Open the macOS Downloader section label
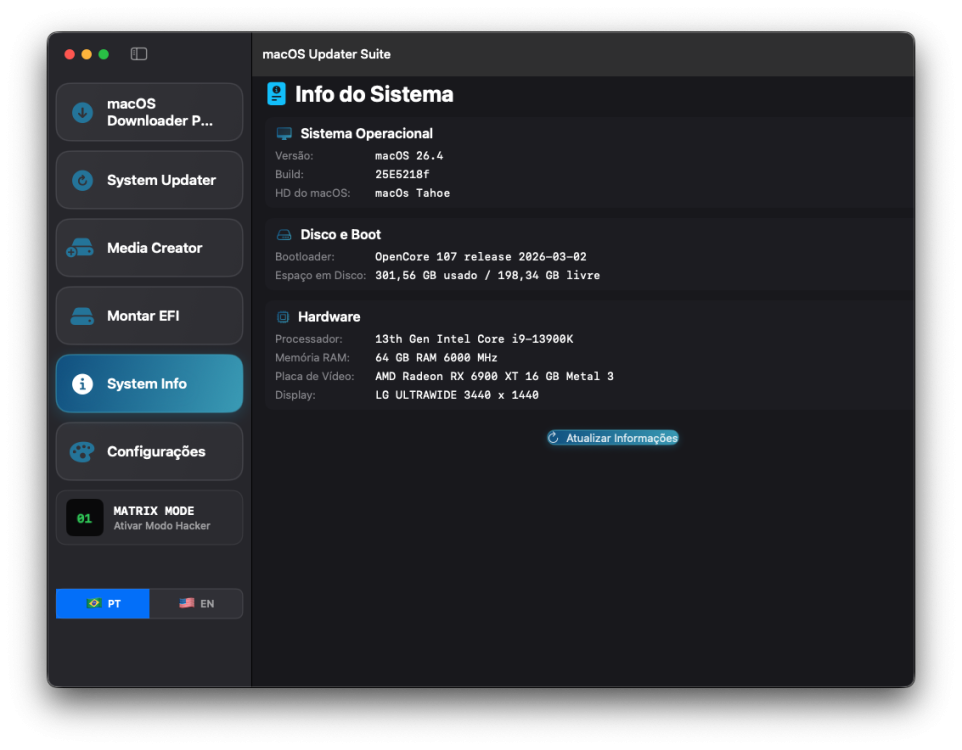This screenshot has height=750, width=962. point(160,112)
